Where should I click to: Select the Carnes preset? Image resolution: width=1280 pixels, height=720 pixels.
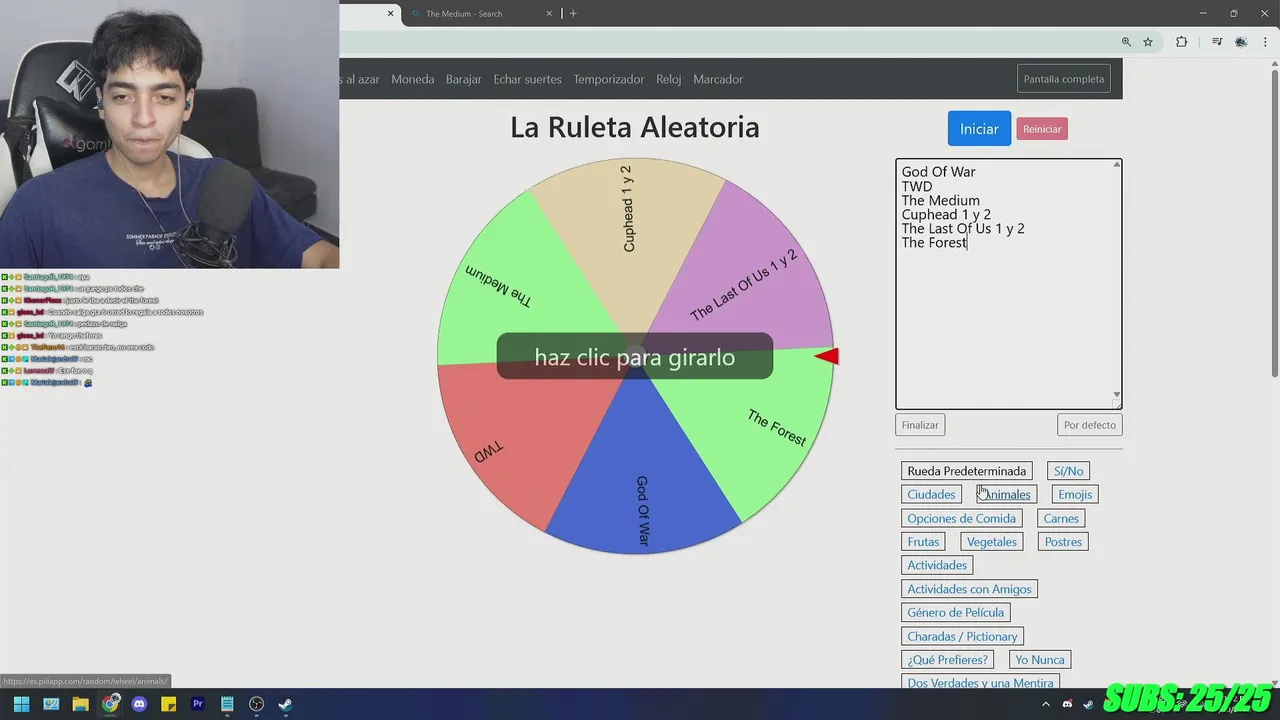tap(1061, 518)
